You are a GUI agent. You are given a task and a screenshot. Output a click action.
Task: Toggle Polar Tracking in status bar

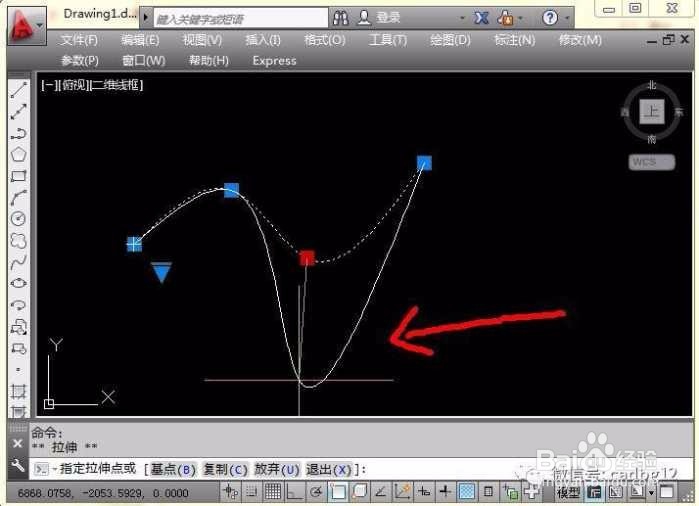point(316,492)
